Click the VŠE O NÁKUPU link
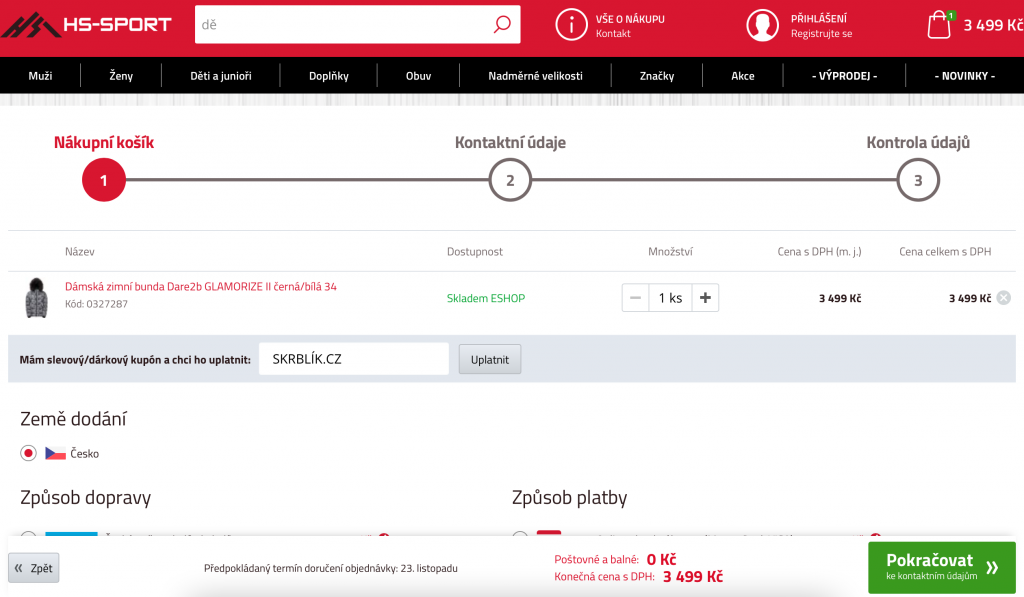 630,19
